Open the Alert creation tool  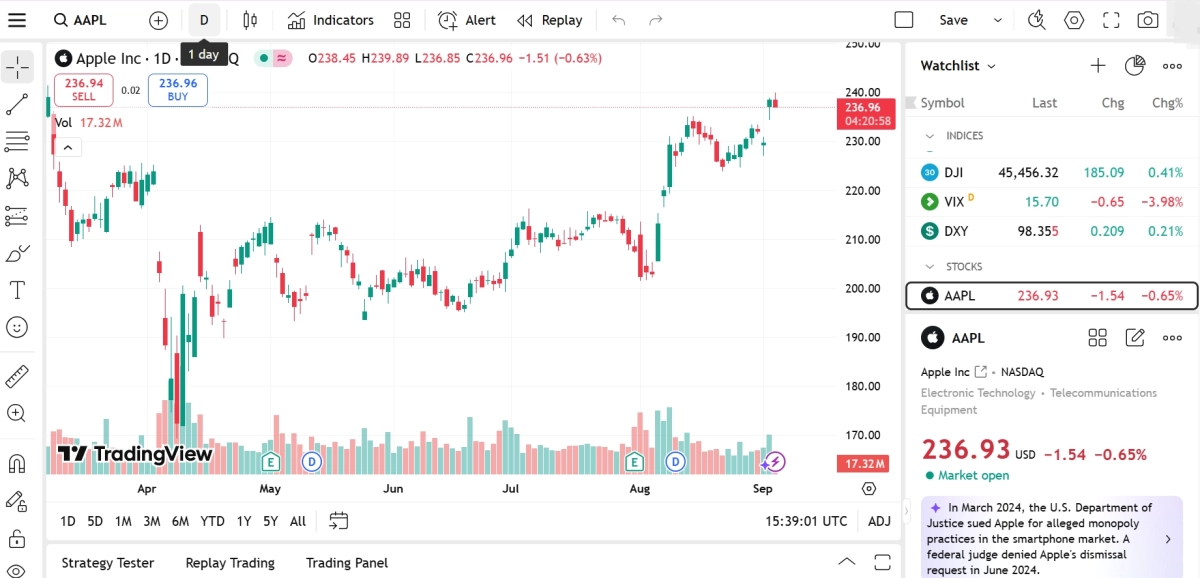[x=467, y=20]
